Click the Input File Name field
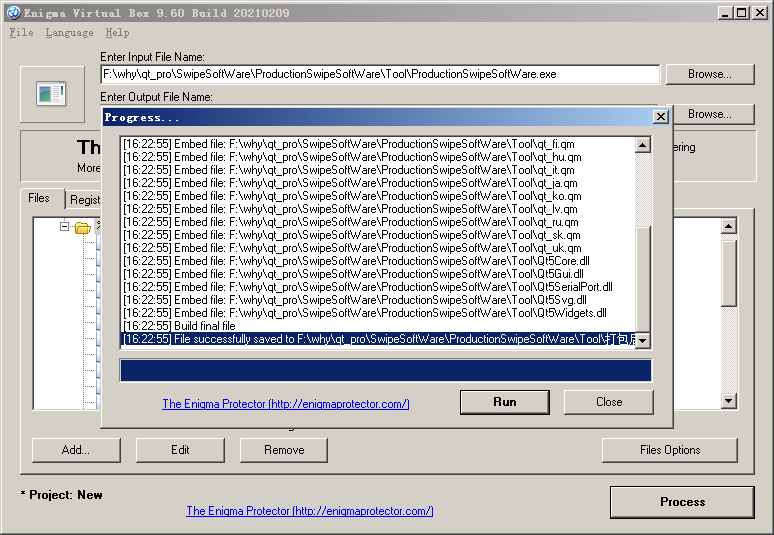This screenshot has width=774, height=535. (380, 74)
